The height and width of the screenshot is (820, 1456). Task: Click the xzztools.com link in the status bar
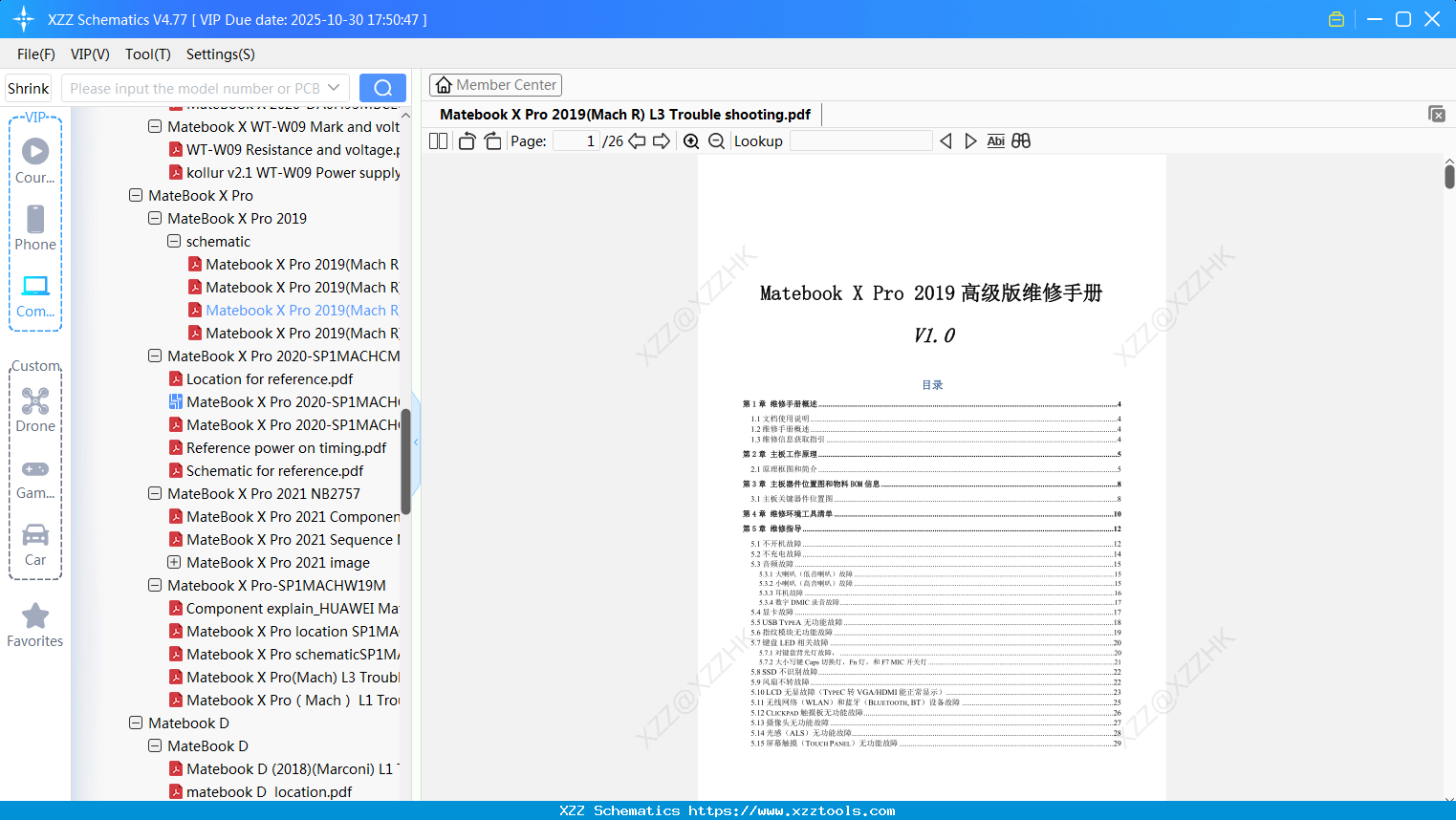coord(792,810)
